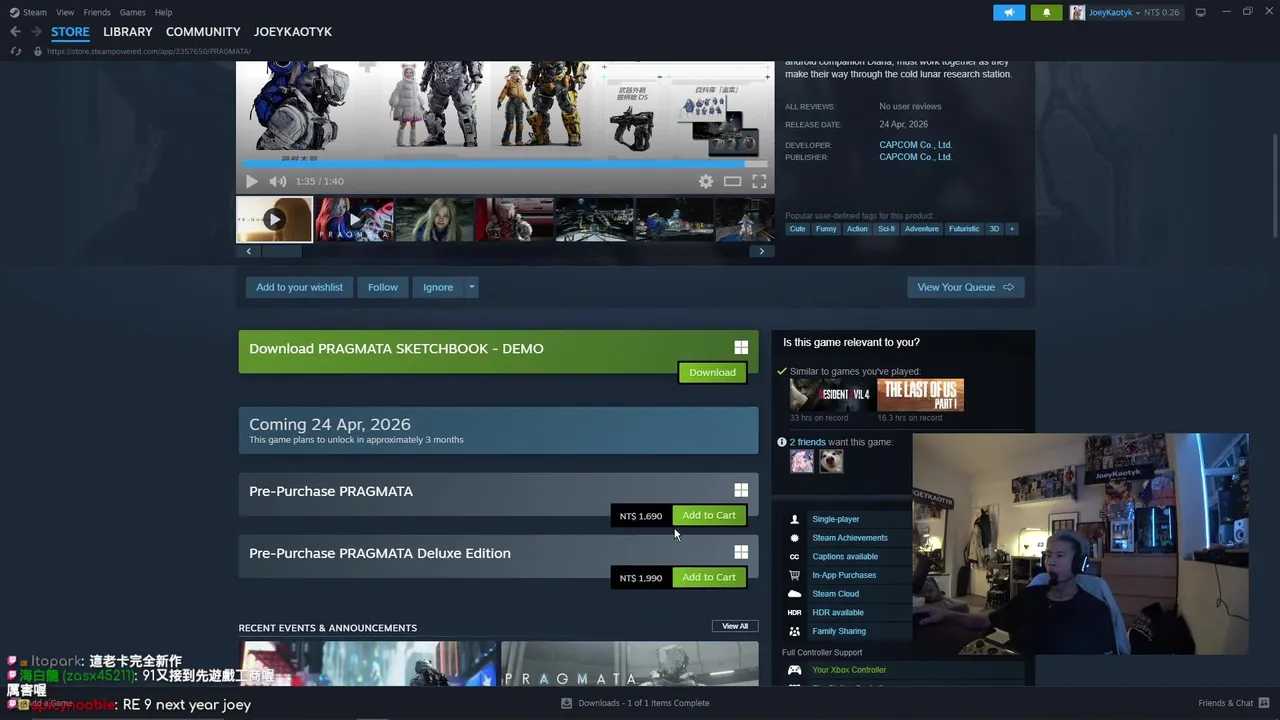The width and height of the screenshot is (1280, 720).
Task: Open Downloads status in the bottom bar
Action: click(x=635, y=703)
